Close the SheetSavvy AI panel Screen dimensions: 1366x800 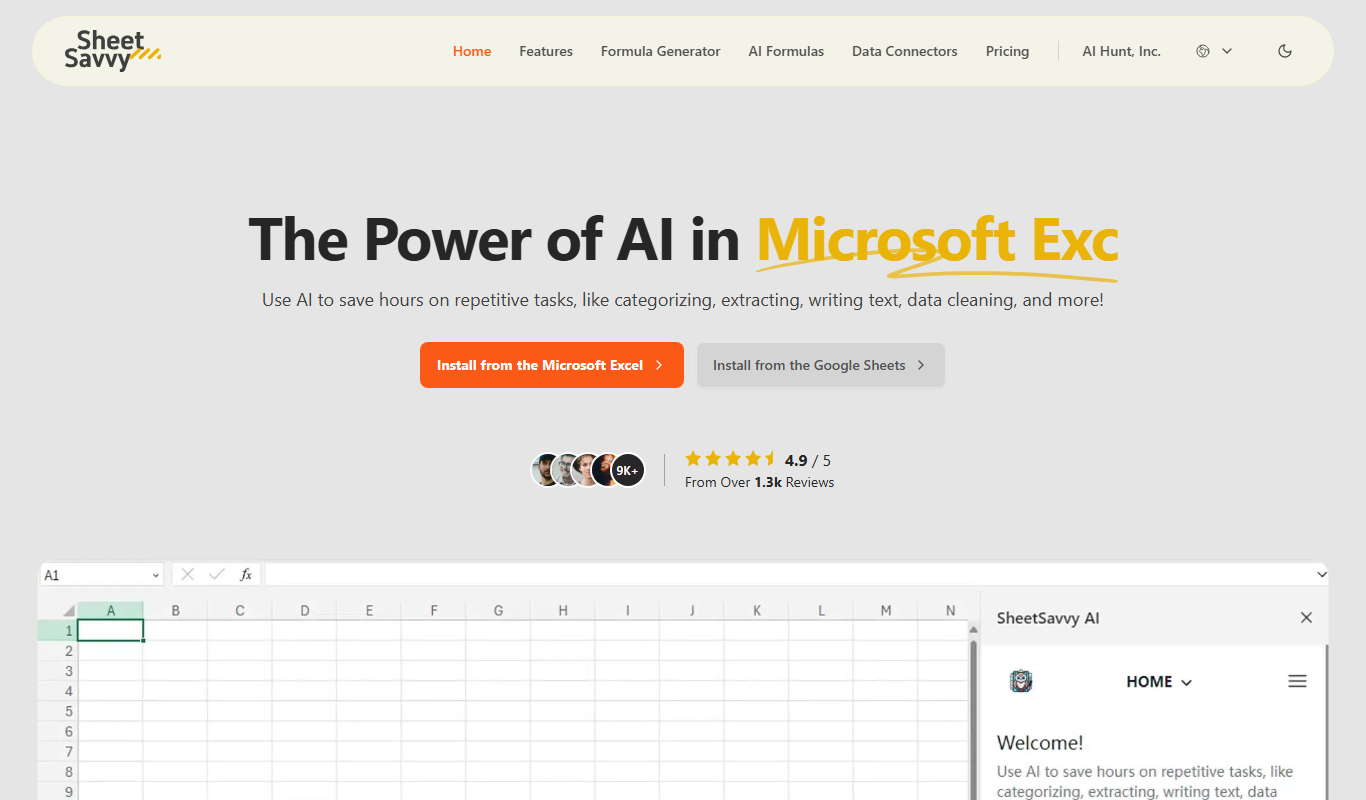[1306, 618]
